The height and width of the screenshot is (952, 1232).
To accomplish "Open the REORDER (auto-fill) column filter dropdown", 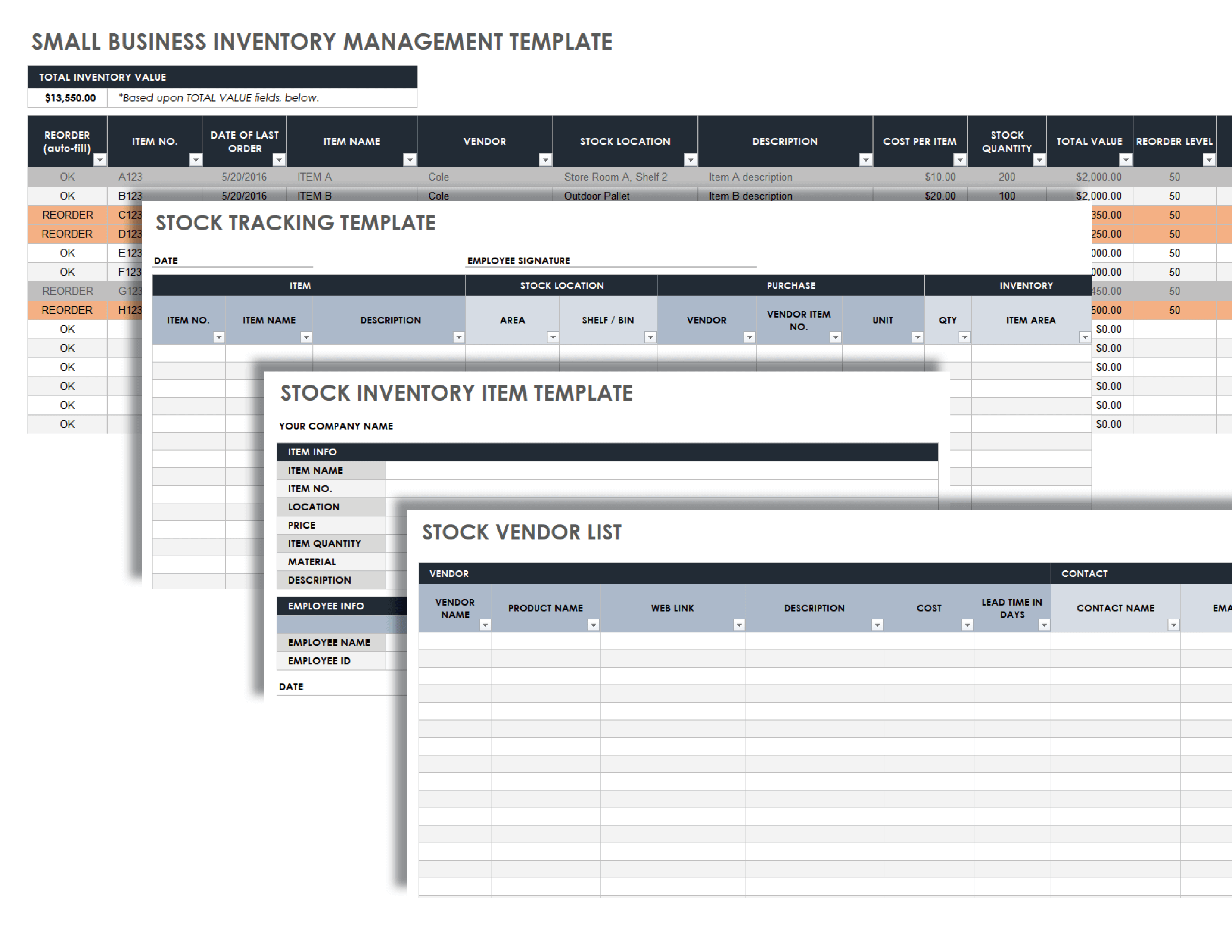I will click(x=99, y=160).
